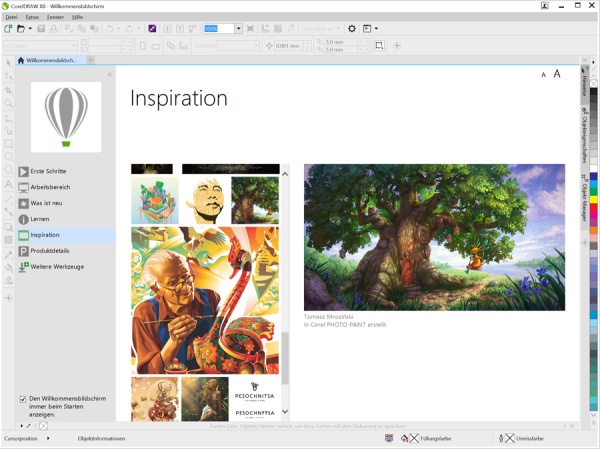Open Lernen page
Viewport: 600px width, 449px height.
click(67, 219)
